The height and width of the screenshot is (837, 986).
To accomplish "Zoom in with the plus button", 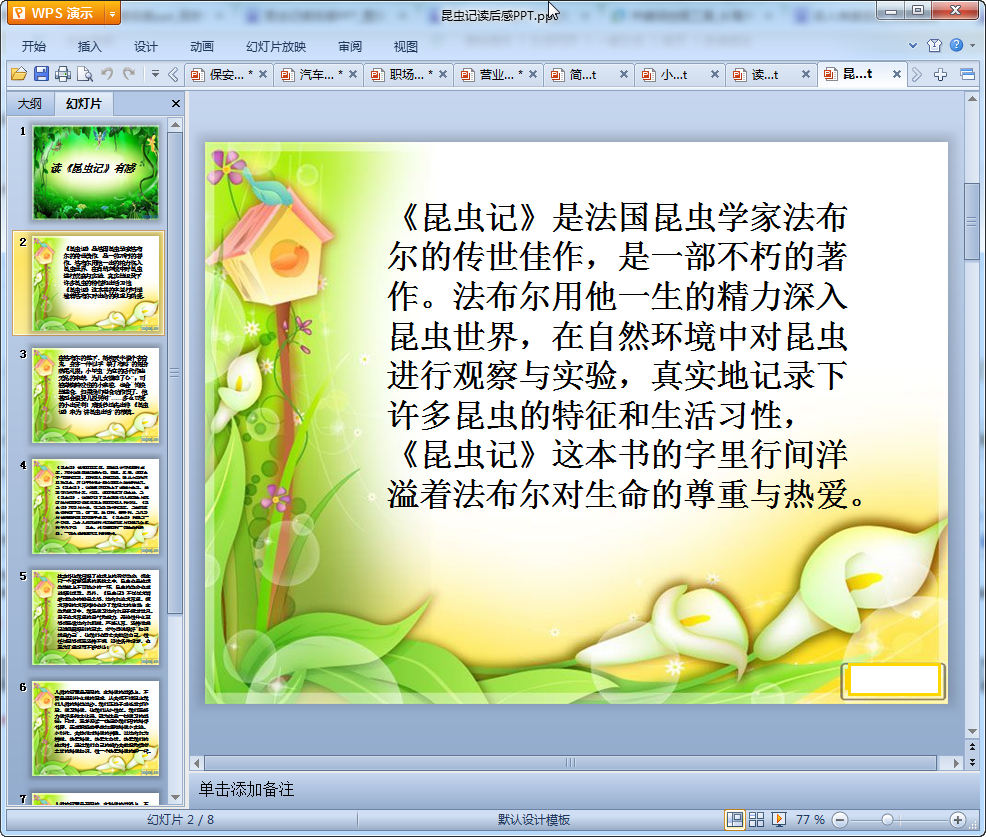I will click(958, 820).
